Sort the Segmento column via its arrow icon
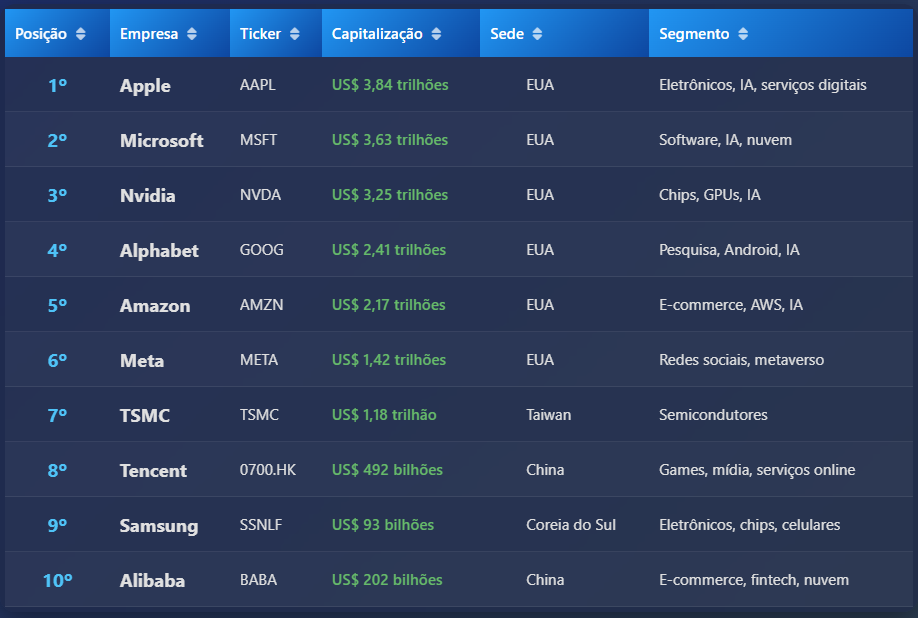 743,34
